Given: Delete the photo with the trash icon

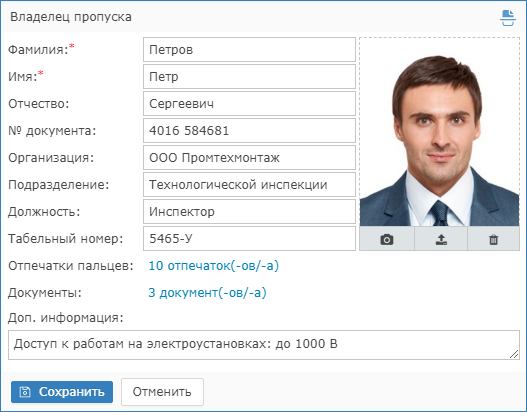Looking at the screenshot, I should click(493, 239).
